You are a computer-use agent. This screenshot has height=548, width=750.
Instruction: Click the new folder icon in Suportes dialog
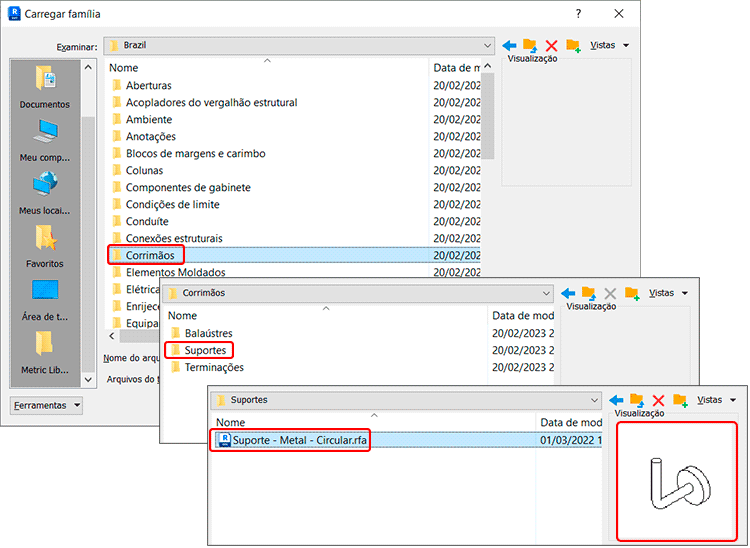681,400
